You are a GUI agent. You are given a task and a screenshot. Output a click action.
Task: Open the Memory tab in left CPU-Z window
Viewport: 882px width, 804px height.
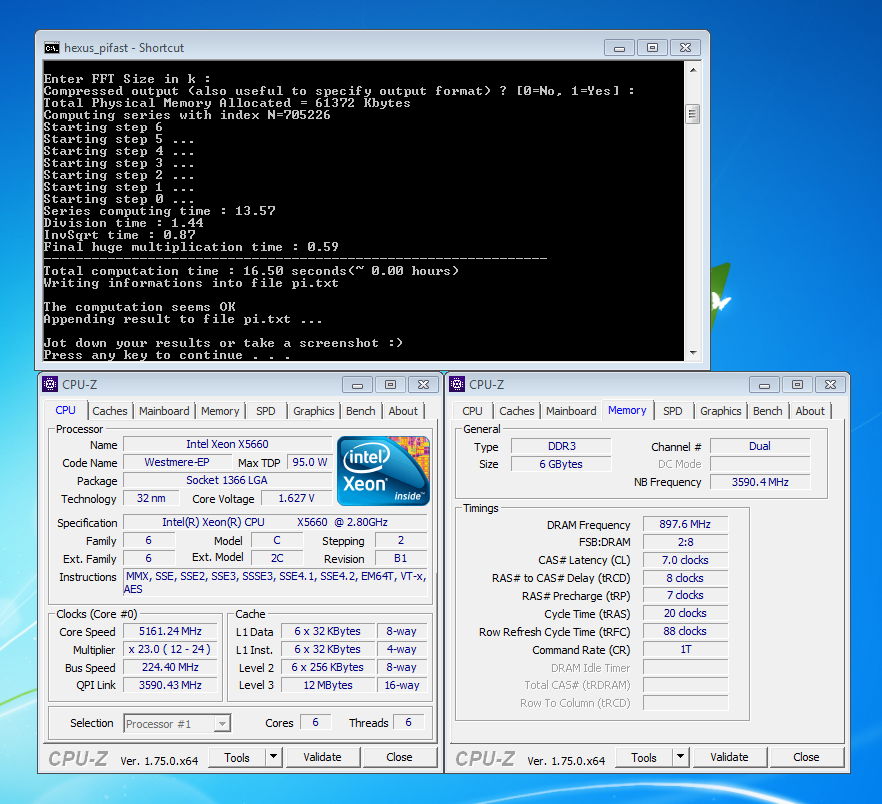[220, 411]
